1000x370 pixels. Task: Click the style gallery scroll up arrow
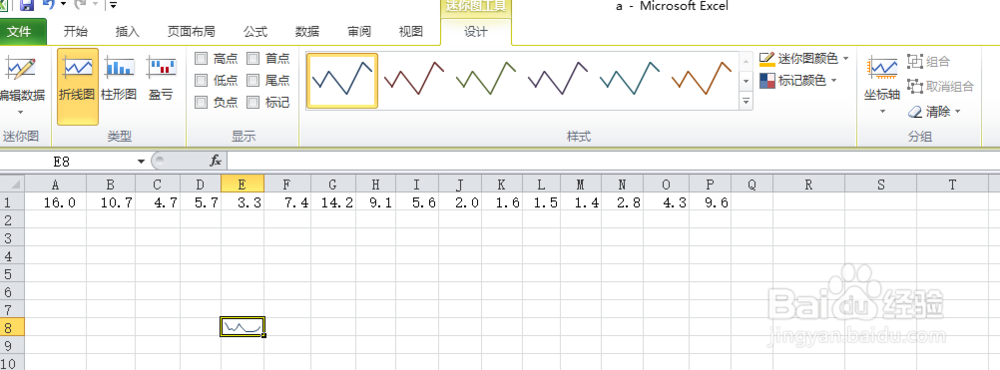point(746,61)
